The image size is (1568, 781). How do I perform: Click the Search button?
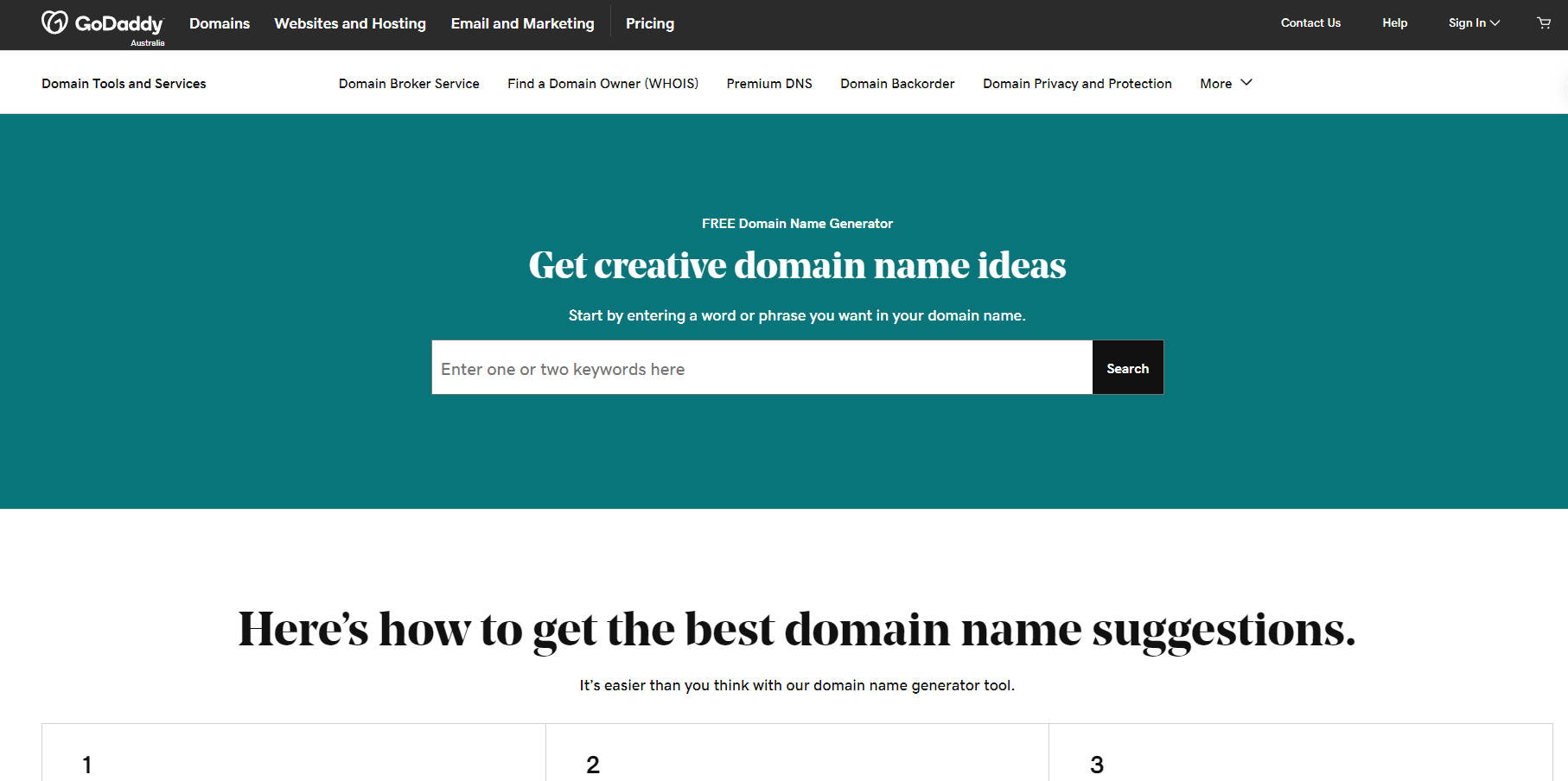1127,367
